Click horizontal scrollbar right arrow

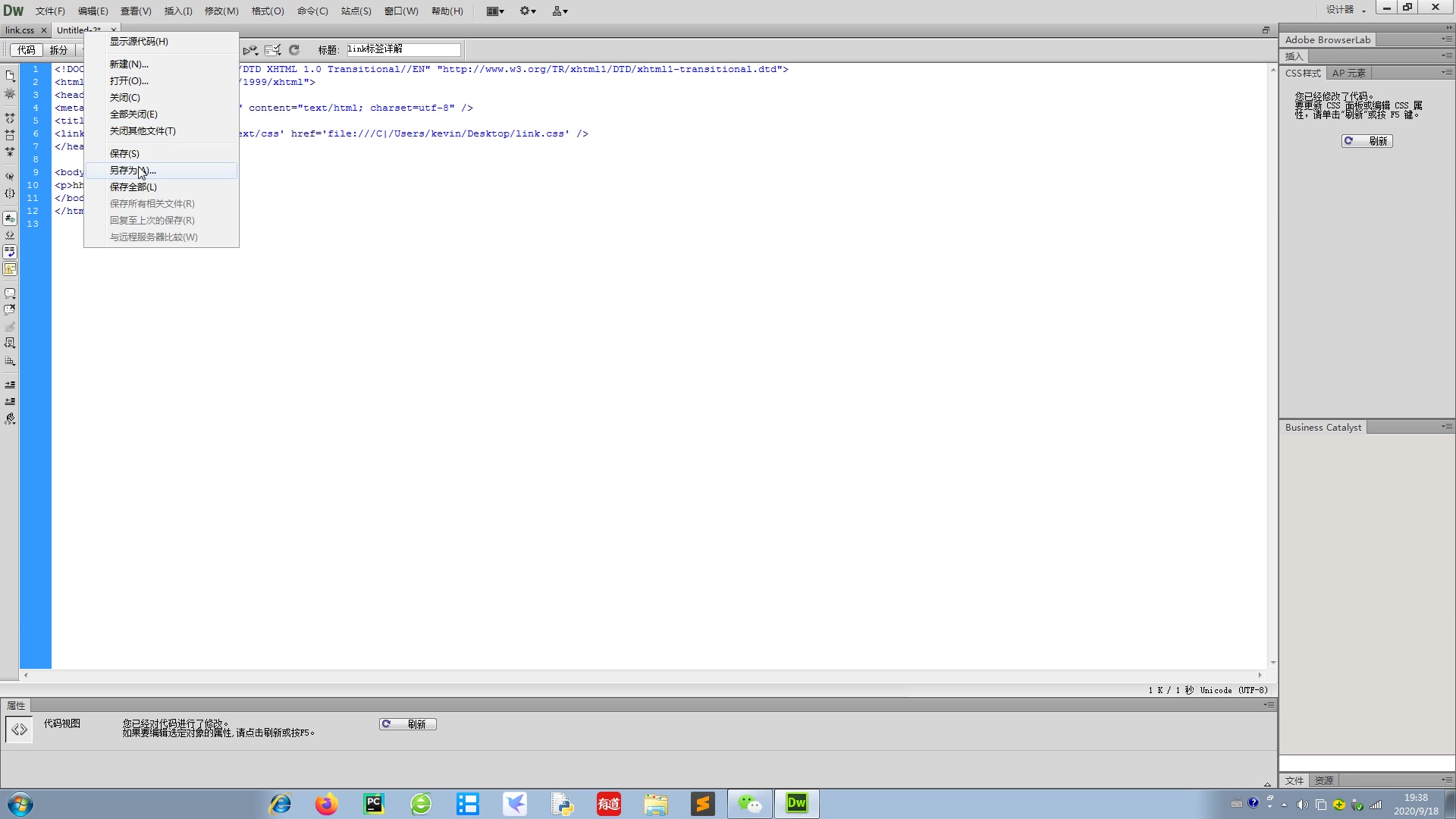point(1260,675)
